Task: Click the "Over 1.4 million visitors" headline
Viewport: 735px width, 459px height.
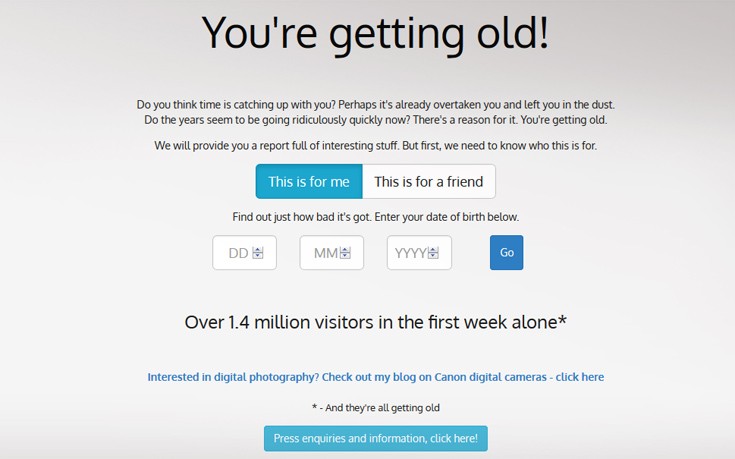Action: click(375, 322)
